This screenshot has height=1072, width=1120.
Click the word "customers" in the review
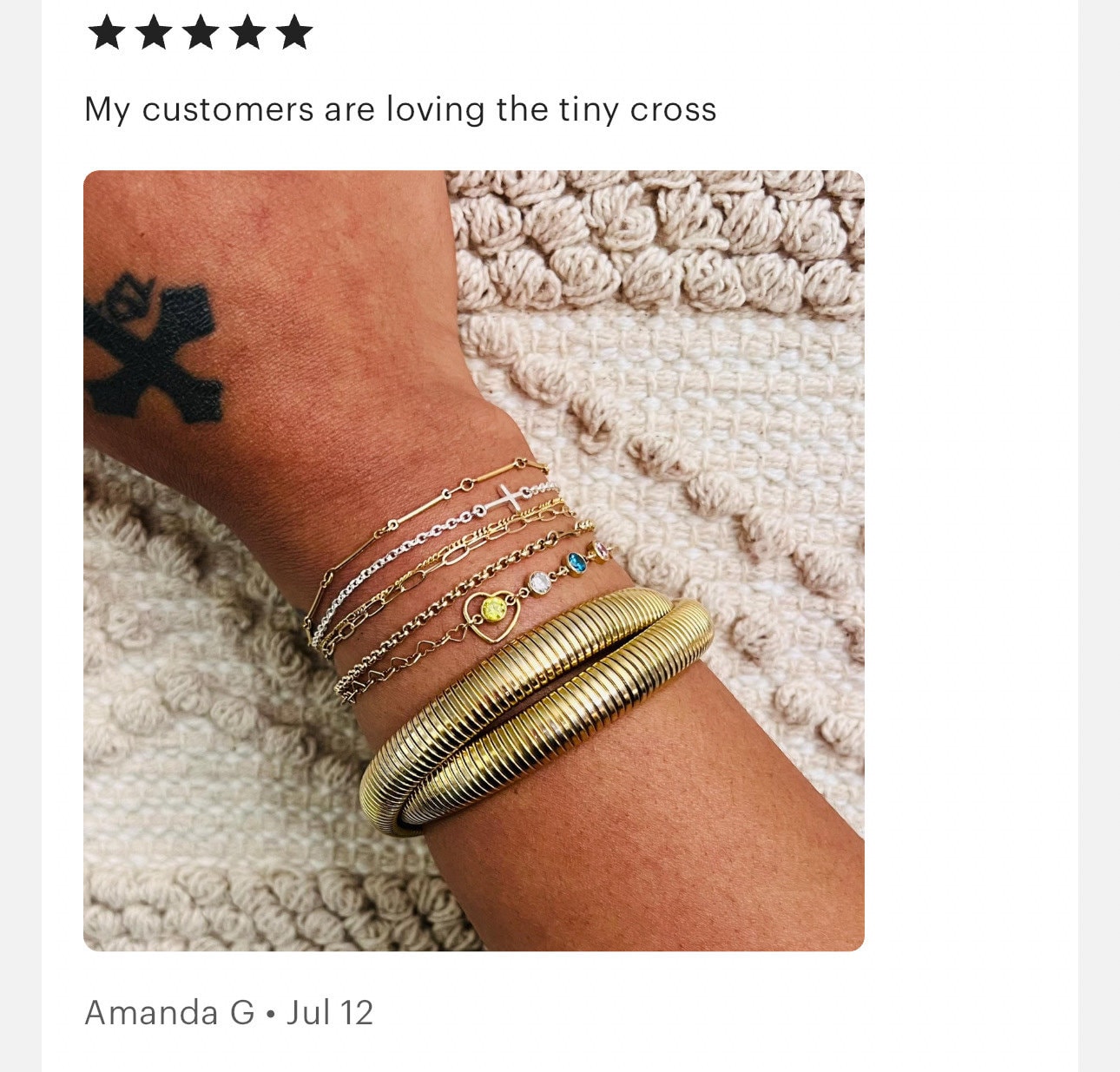pyautogui.click(x=227, y=110)
